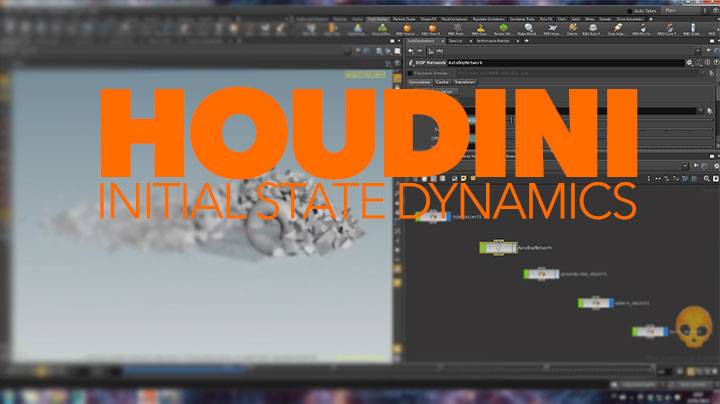Select the RBD Glue shelf tool
720x404 pixels.
(x=431, y=30)
